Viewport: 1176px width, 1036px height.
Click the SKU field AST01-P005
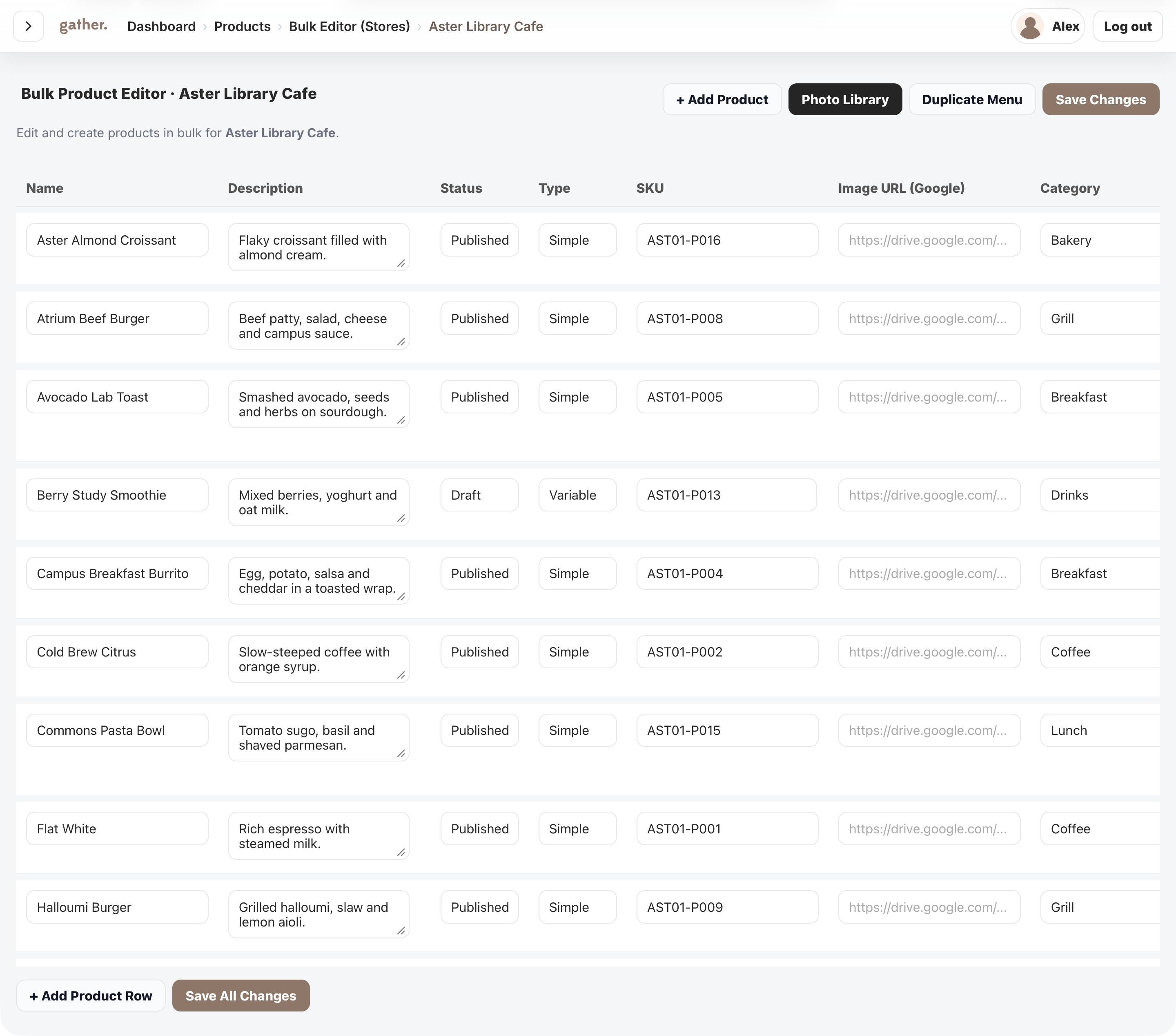[x=727, y=397]
